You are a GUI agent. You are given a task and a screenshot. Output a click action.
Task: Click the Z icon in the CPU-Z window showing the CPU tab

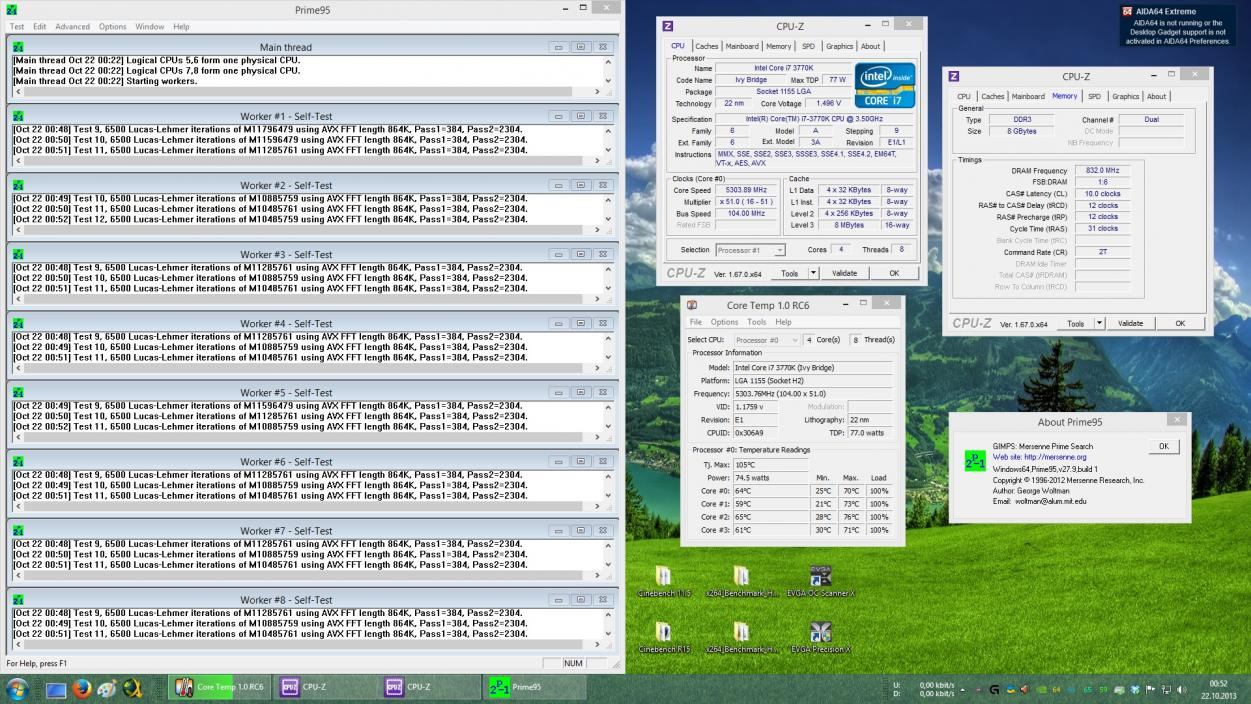668,26
